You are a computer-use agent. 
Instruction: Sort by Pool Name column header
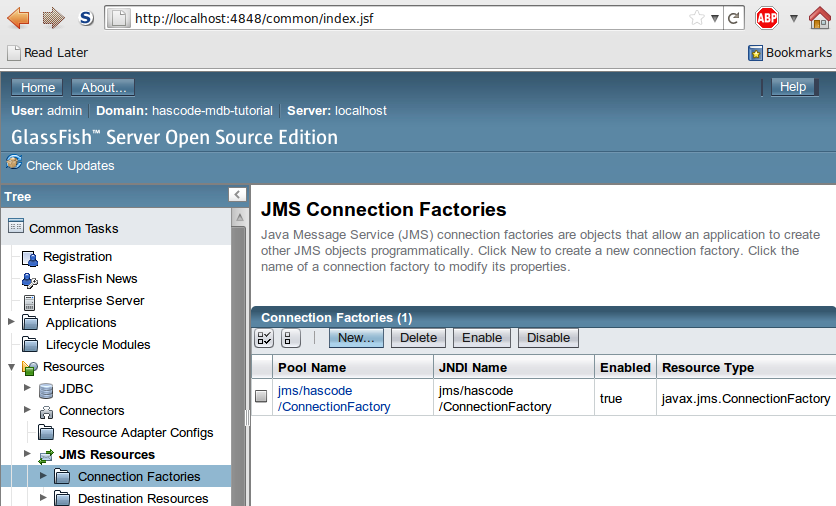(312, 368)
